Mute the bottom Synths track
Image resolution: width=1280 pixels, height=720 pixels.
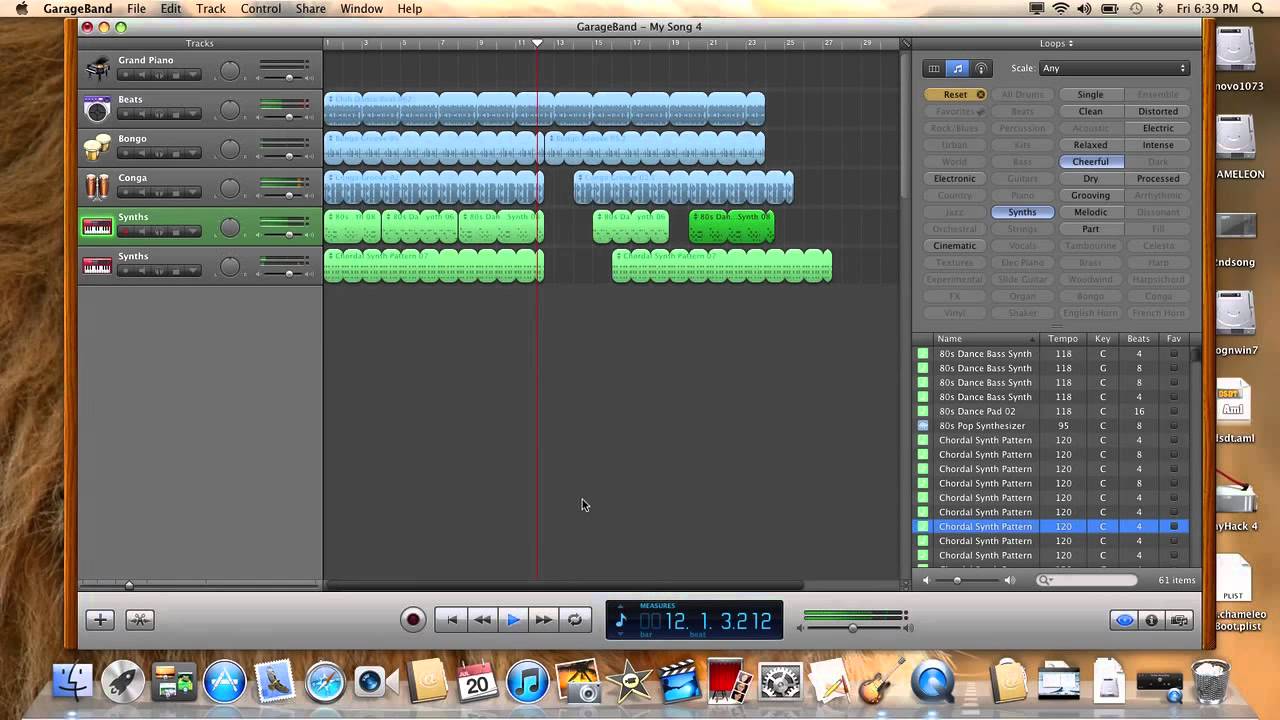coord(142,271)
